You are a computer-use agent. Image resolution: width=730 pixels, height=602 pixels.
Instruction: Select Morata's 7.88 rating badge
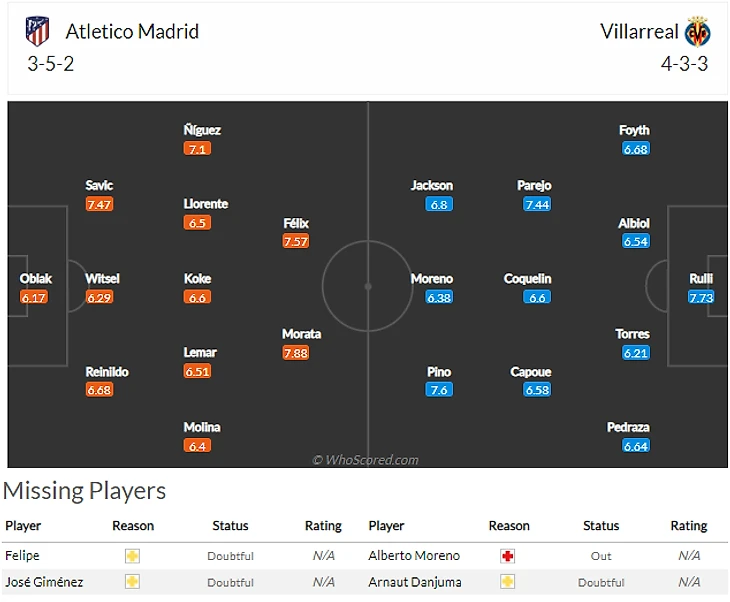295,353
